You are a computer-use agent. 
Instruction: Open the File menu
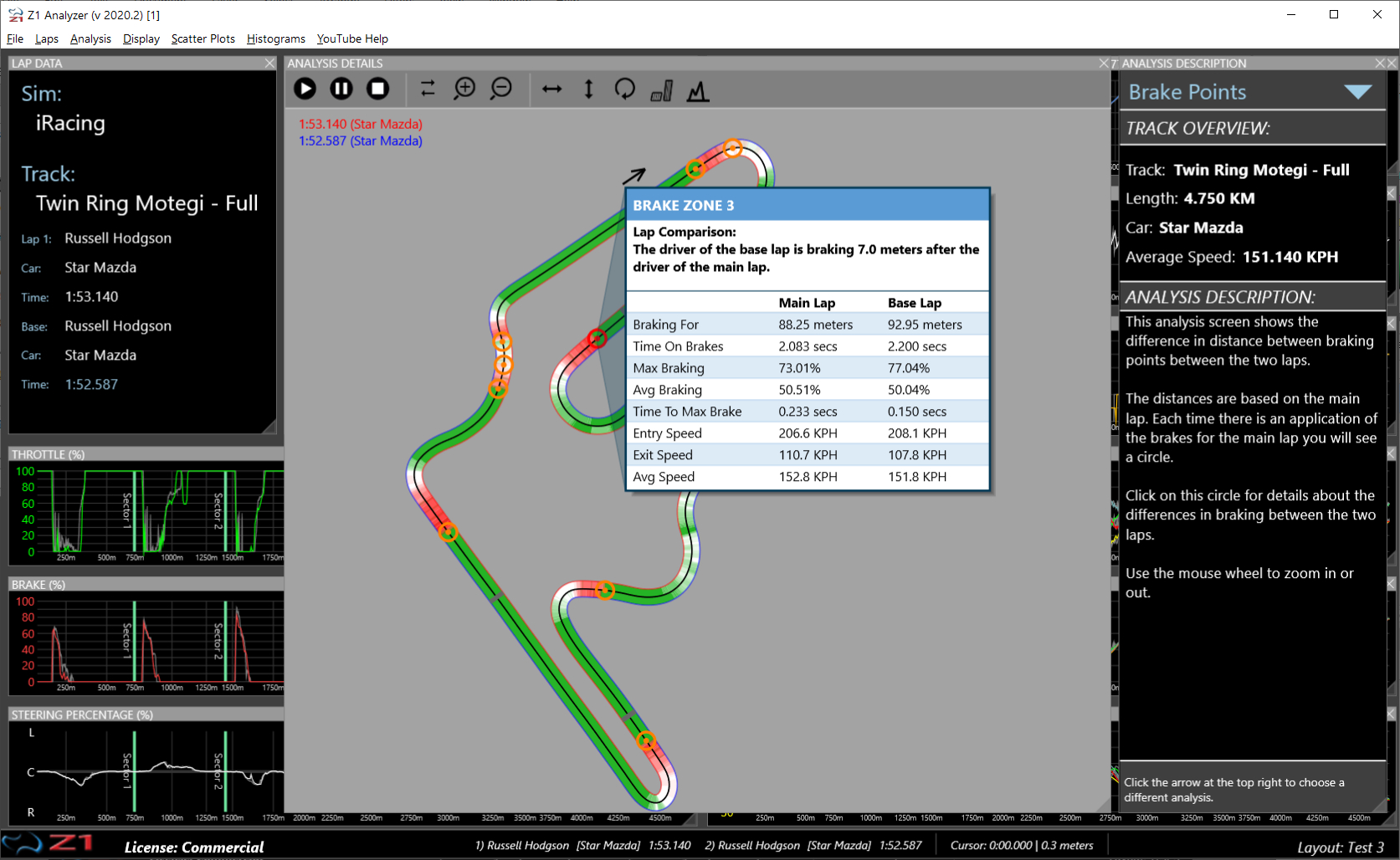click(15, 38)
